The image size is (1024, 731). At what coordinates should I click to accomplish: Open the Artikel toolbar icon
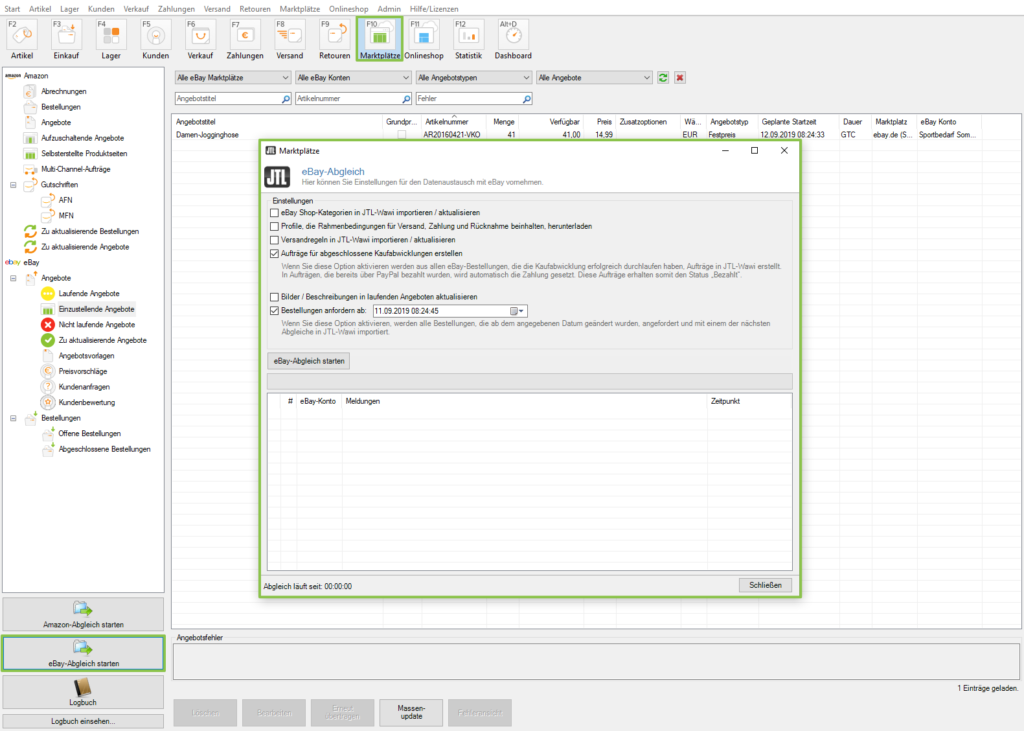22,39
